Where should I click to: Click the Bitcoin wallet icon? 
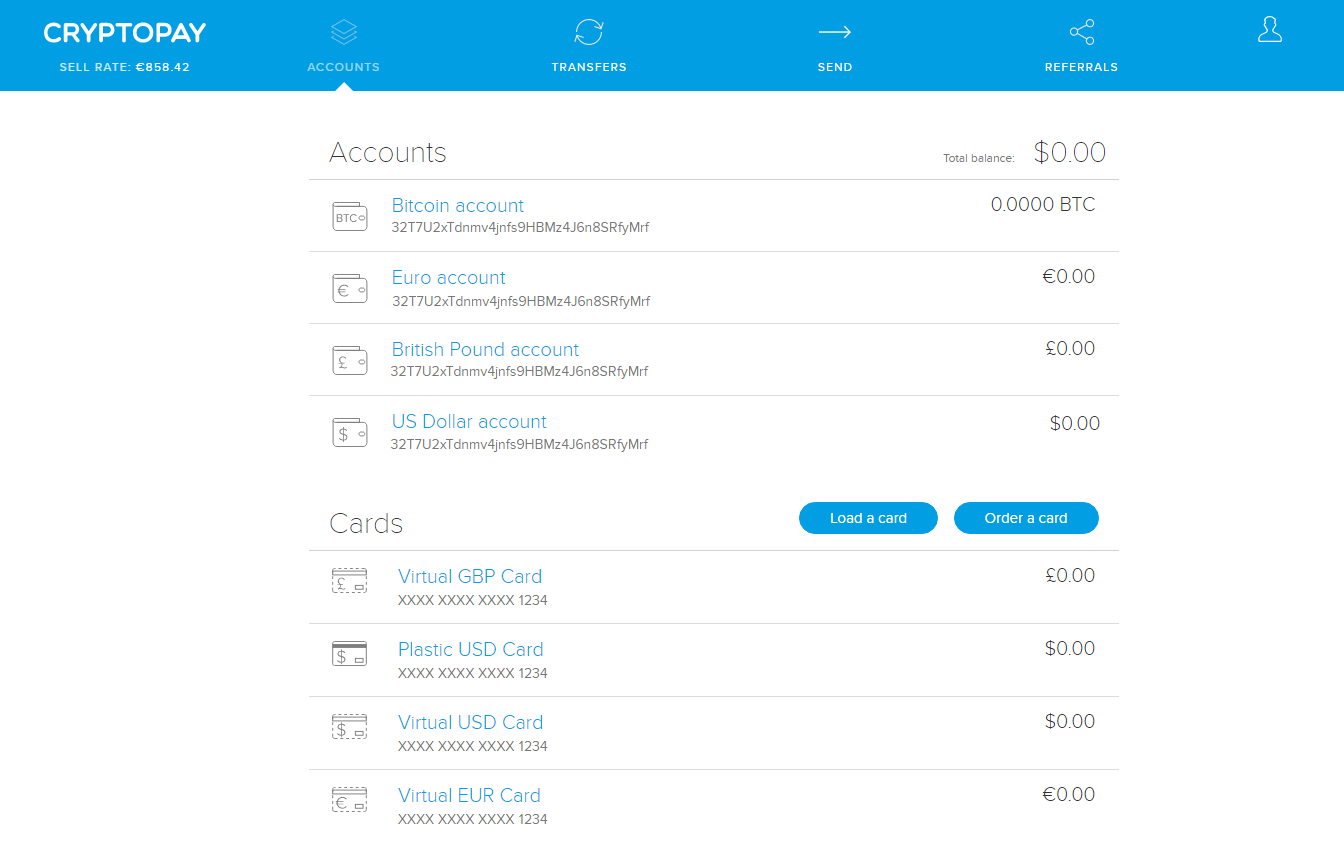[349, 215]
